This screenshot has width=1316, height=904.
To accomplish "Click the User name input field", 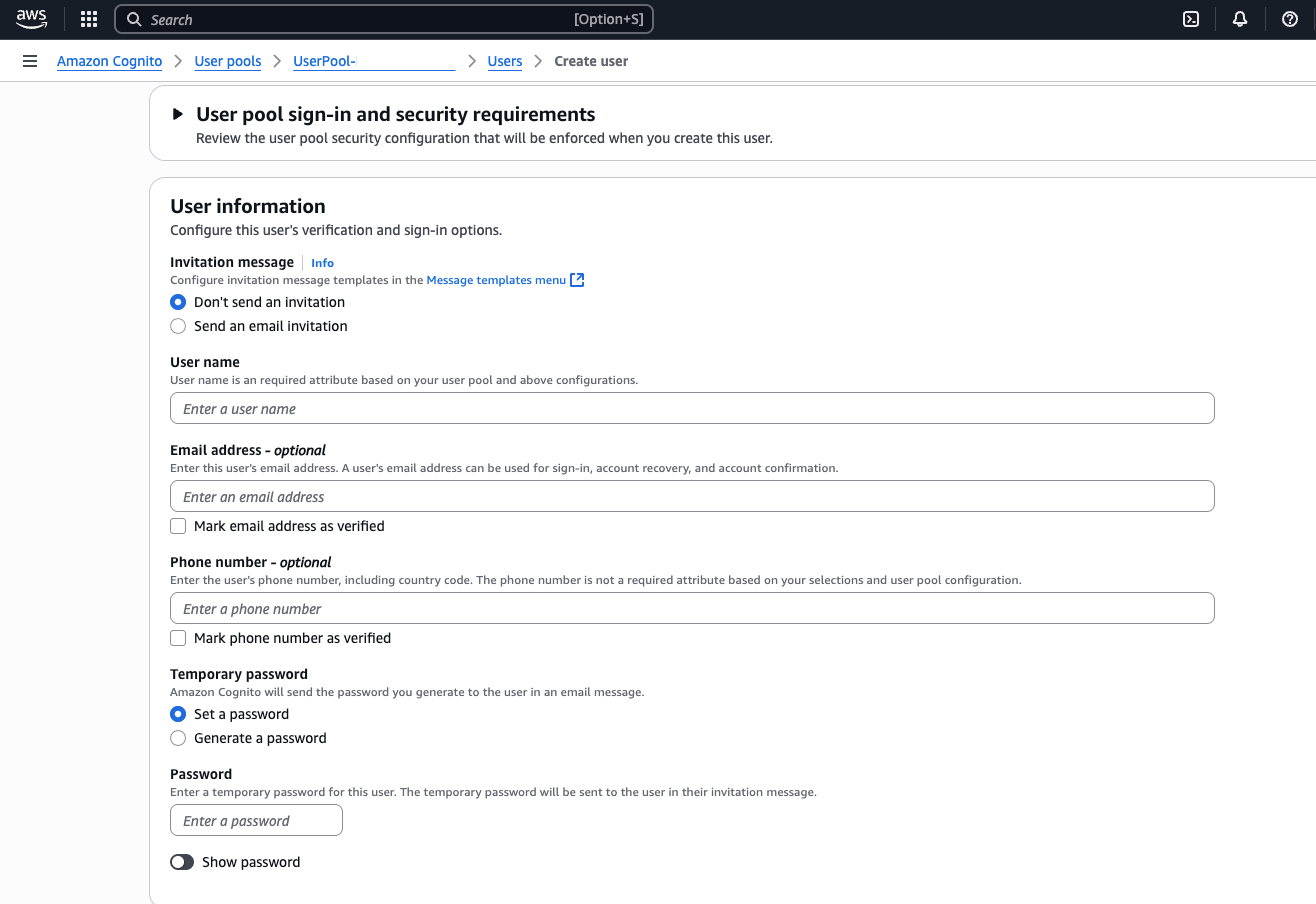I will click(692, 408).
